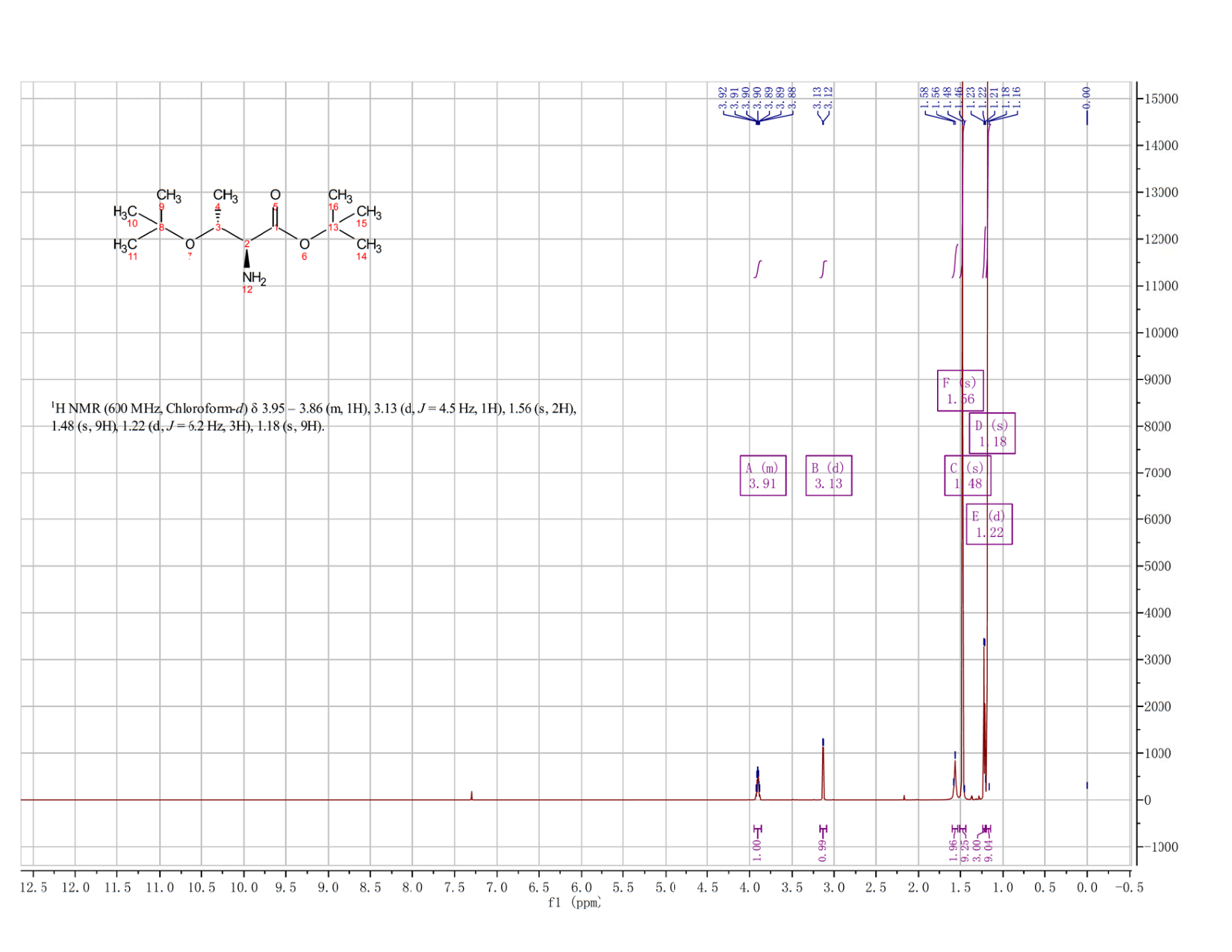Select the multiplet box B (d) 3.13

[x=829, y=476]
